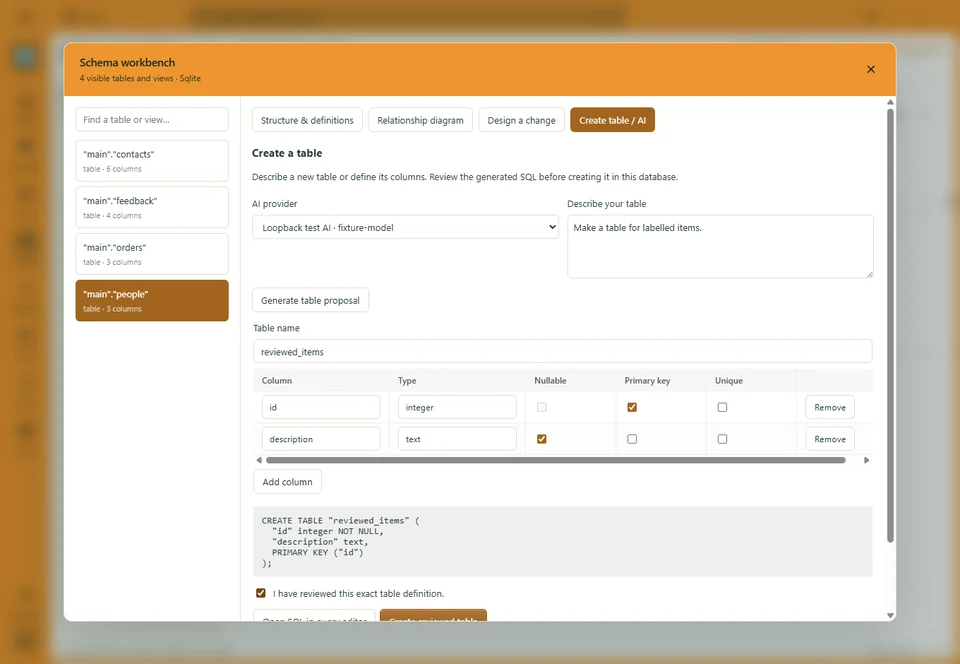Image resolution: width=960 pixels, height=664 pixels.
Task: Click the column table's horizontal scrollbar
Action: click(556, 460)
